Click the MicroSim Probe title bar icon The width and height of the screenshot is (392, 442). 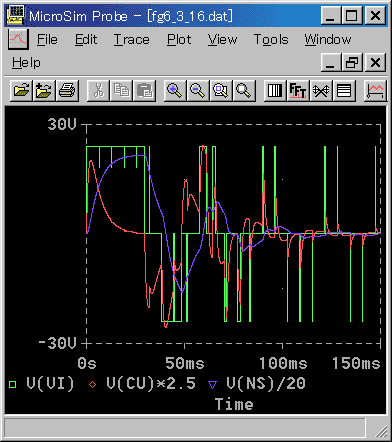[x=16, y=15]
